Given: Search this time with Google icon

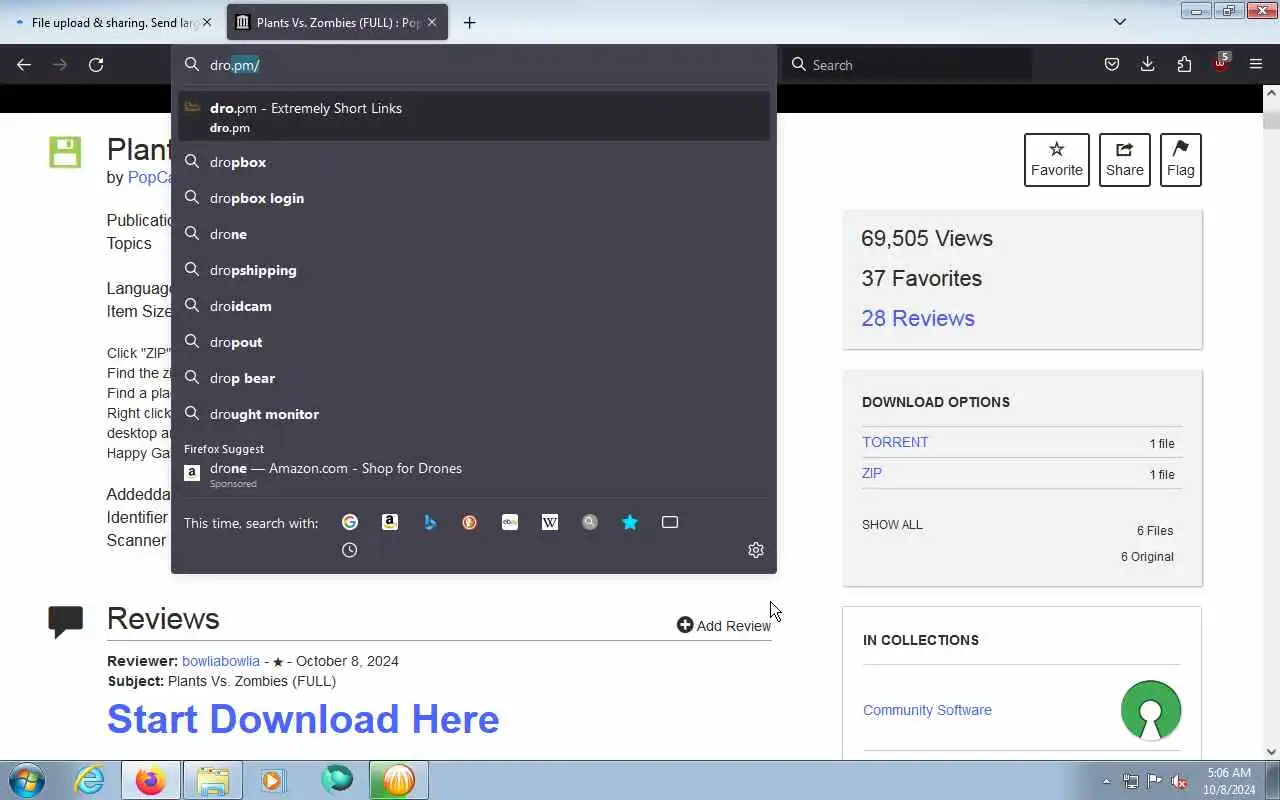Looking at the screenshot, I should tap(350, 522).
